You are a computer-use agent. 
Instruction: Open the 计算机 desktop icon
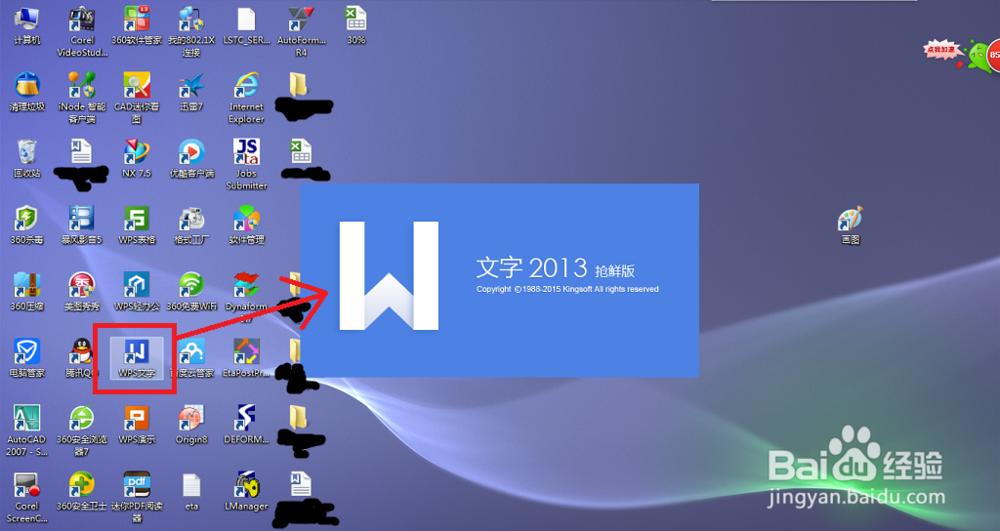(27, 25)
